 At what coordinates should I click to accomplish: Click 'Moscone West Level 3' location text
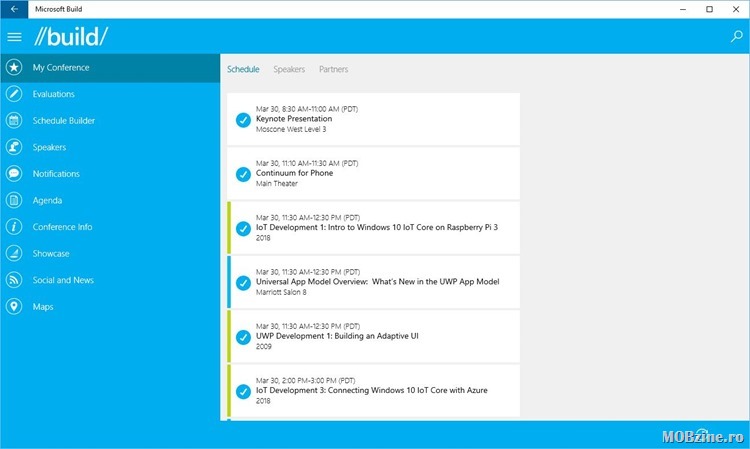(291, 129)
